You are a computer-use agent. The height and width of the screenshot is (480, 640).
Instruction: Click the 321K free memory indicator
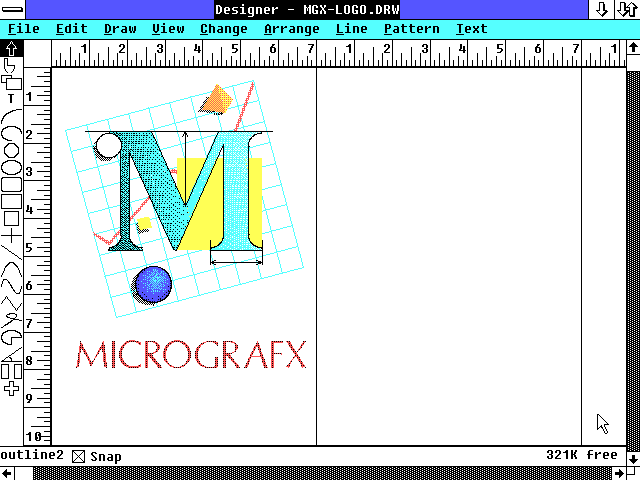pos(582,455)
